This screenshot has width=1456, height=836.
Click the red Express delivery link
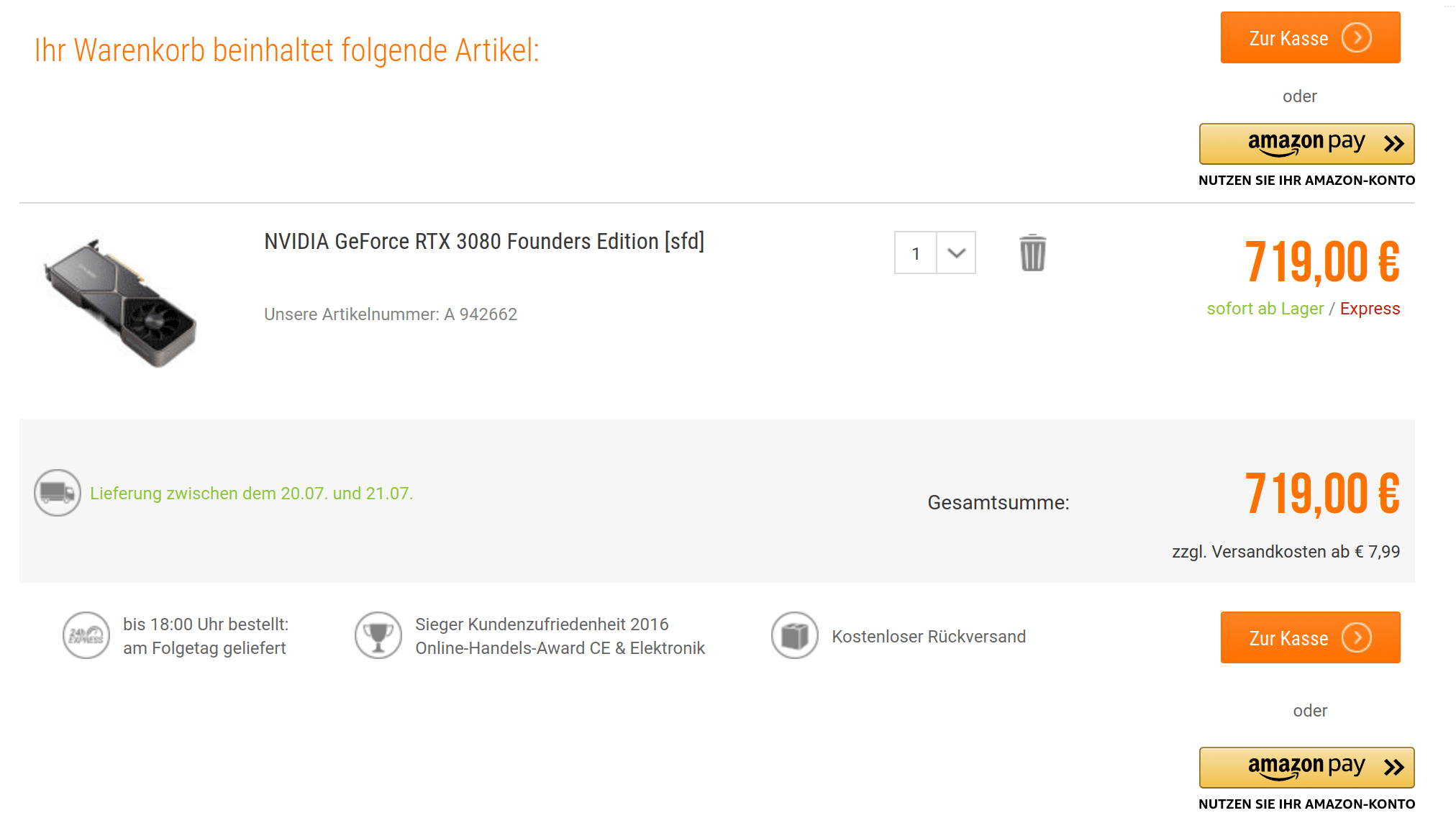(x=1370, y=309)
